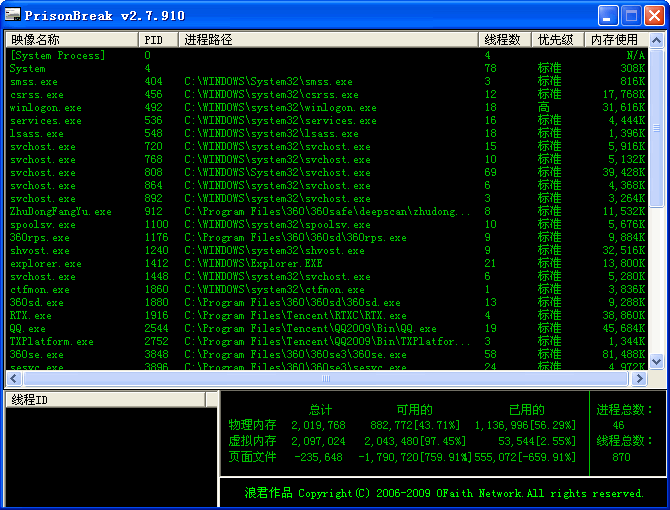670x510 pixels.
Task: Sort by PID column header
Action: point(159,40)
